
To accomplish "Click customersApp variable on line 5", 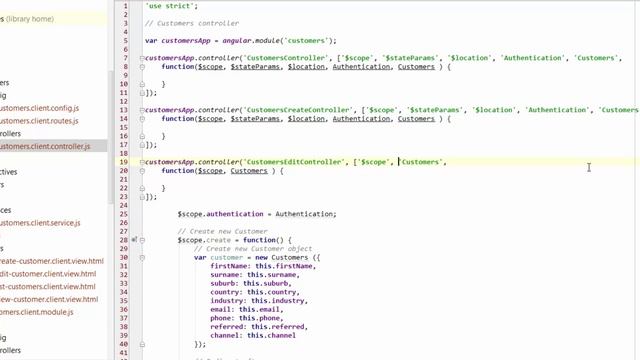I will pos(186,41).
